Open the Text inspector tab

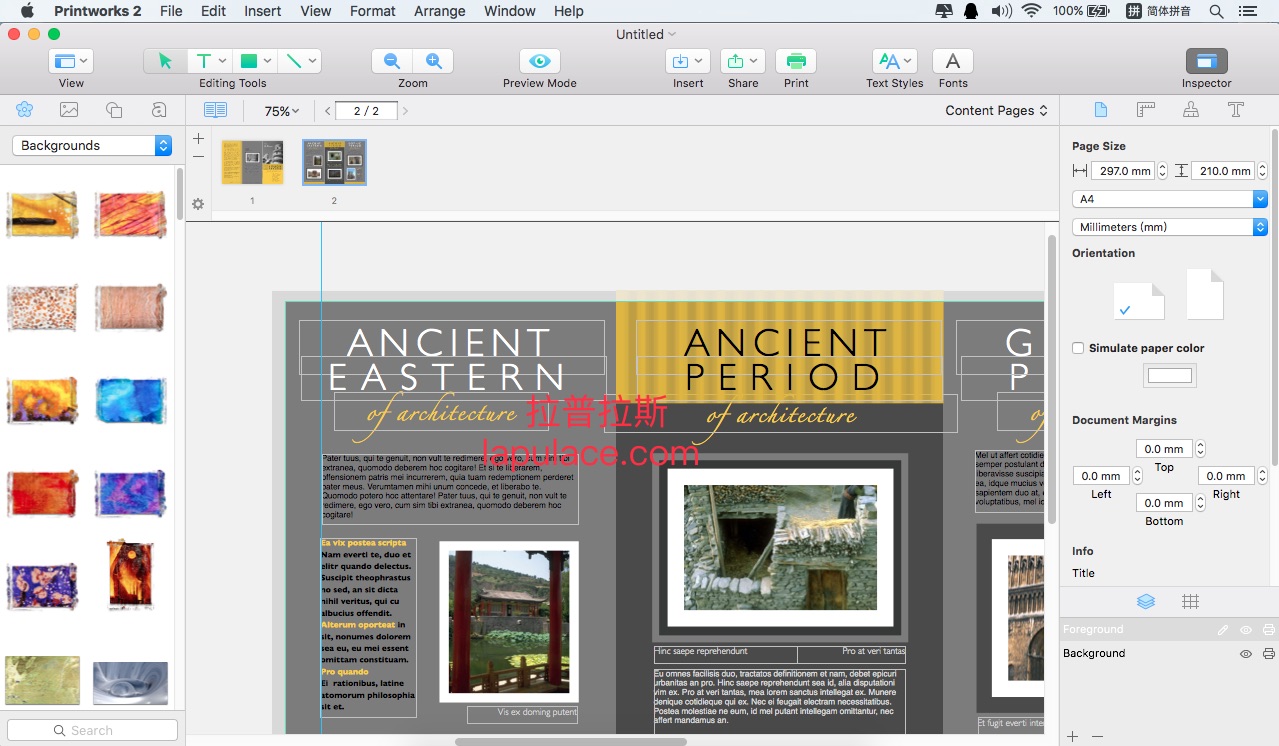click(x=1236, y=110)
